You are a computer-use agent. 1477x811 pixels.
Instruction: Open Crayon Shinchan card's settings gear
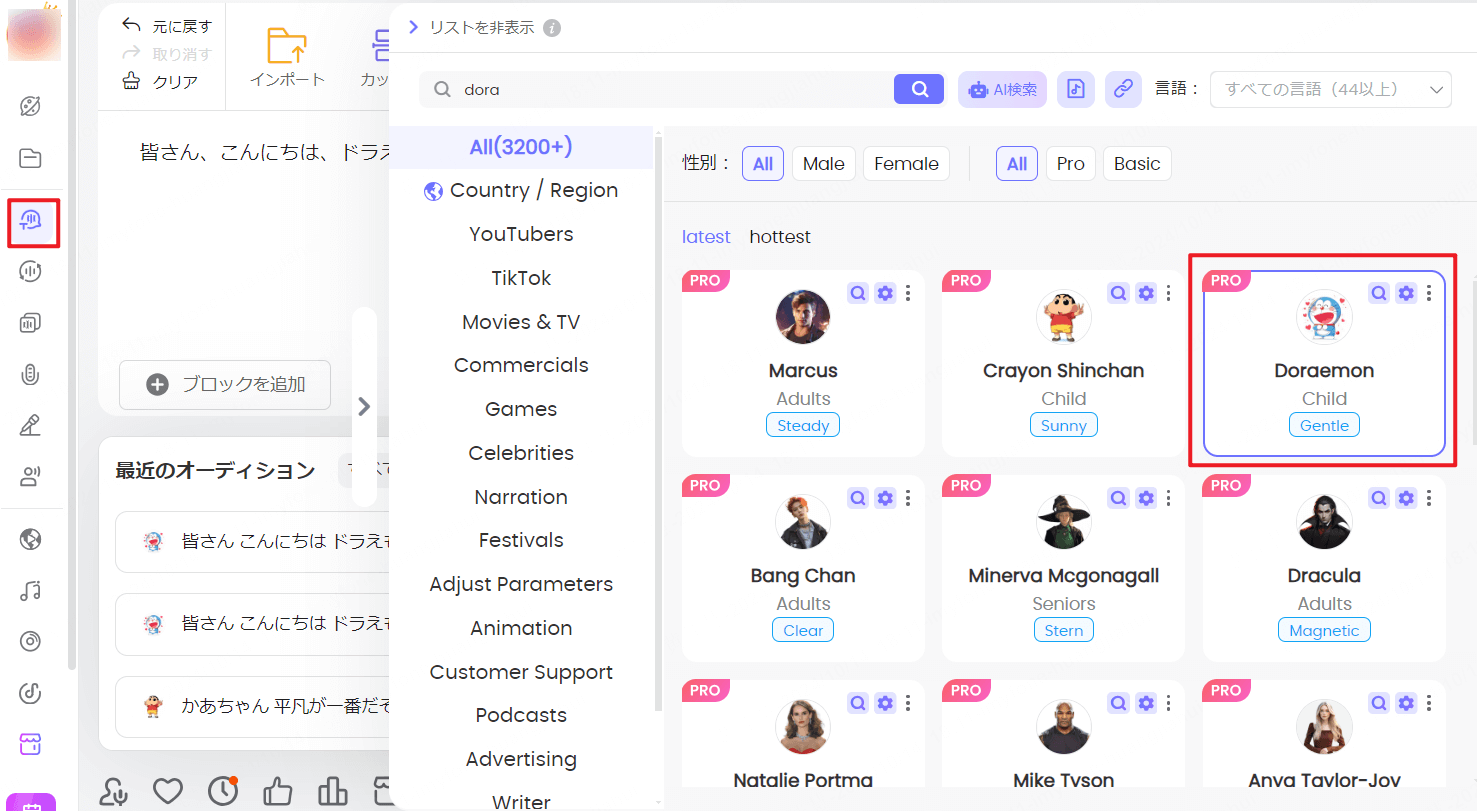coord(1146,293)
